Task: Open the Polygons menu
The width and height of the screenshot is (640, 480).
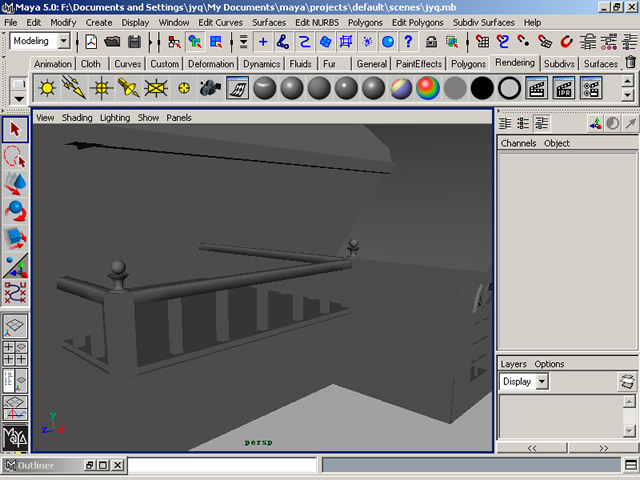Action: (365, 23)
